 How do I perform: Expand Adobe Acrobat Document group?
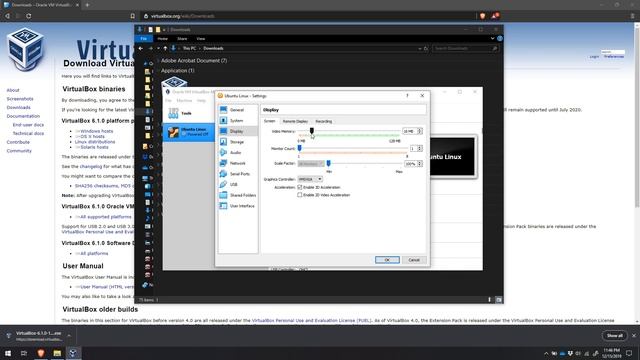[158, 61]
